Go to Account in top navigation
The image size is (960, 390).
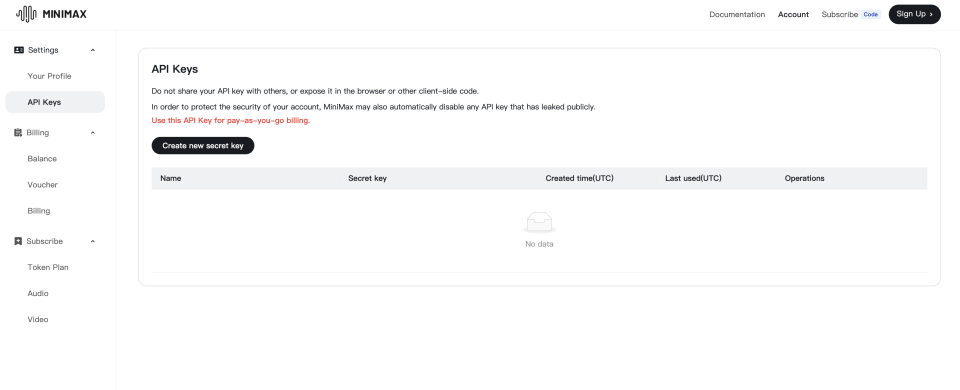tap(793, 14)
